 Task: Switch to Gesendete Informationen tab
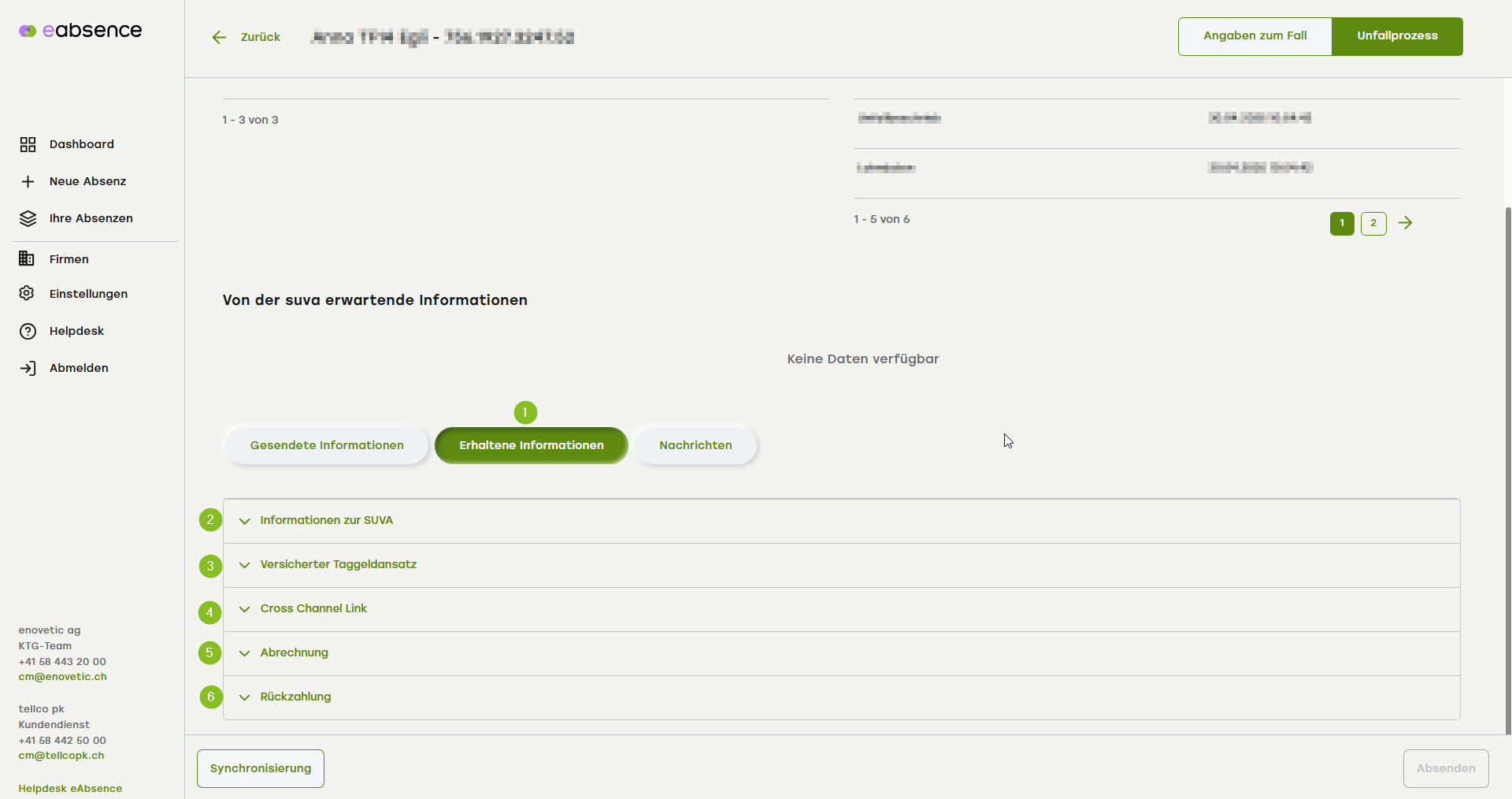click(x=327, y=445)
